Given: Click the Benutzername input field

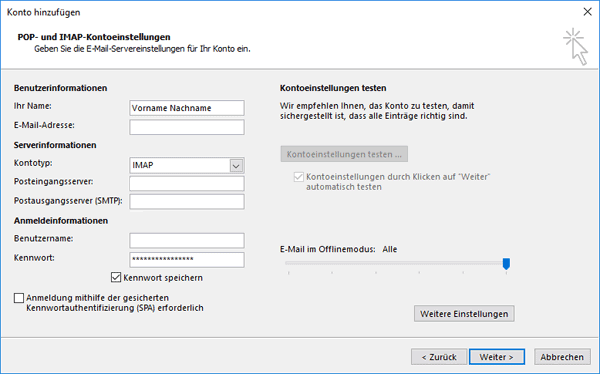Looking at the screenshot, I should tap(187, 240).
